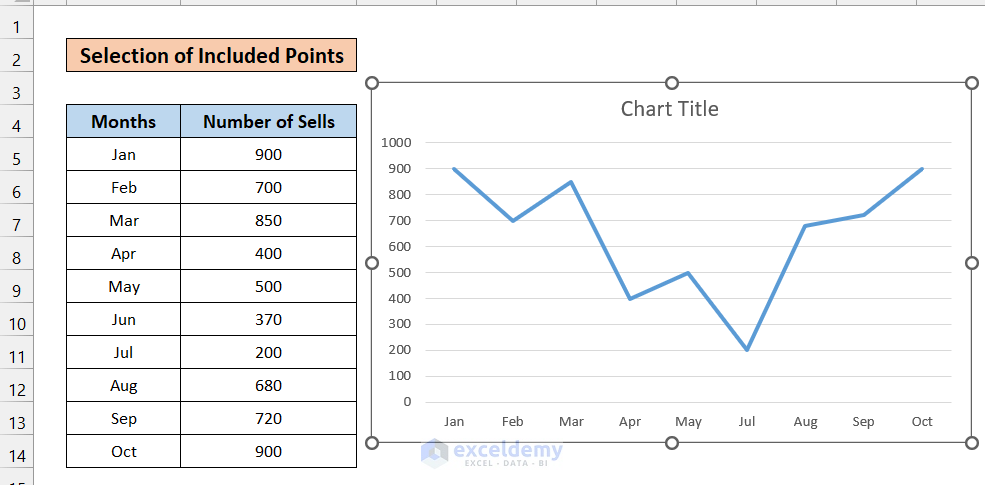Select the Number of Sells header cell
The width and height of the screenshot is (985, 485).
[268, 122]
